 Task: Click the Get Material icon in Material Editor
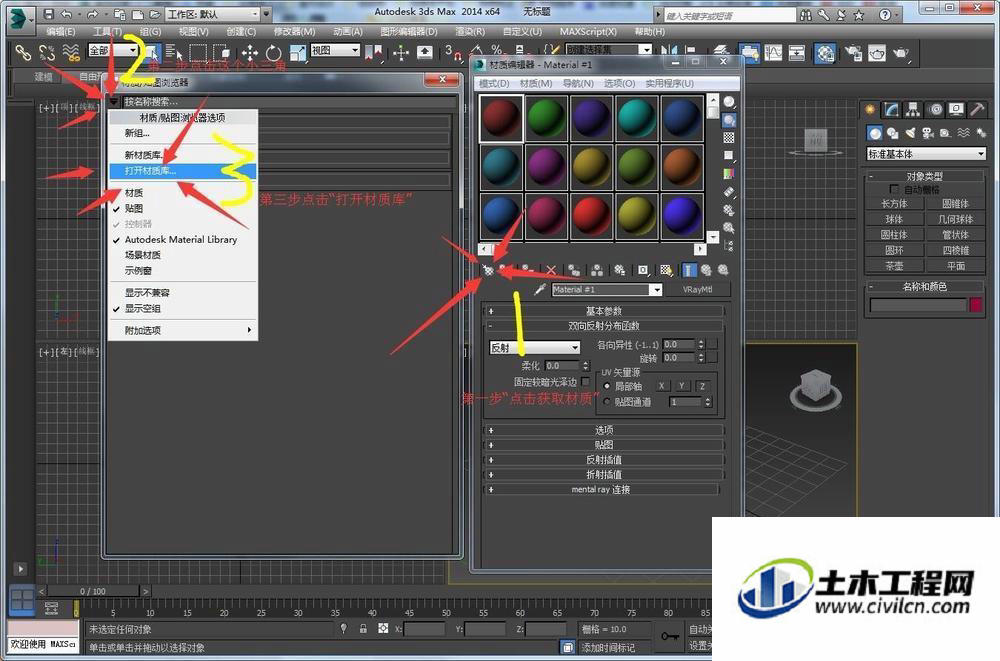click(488, 271)
